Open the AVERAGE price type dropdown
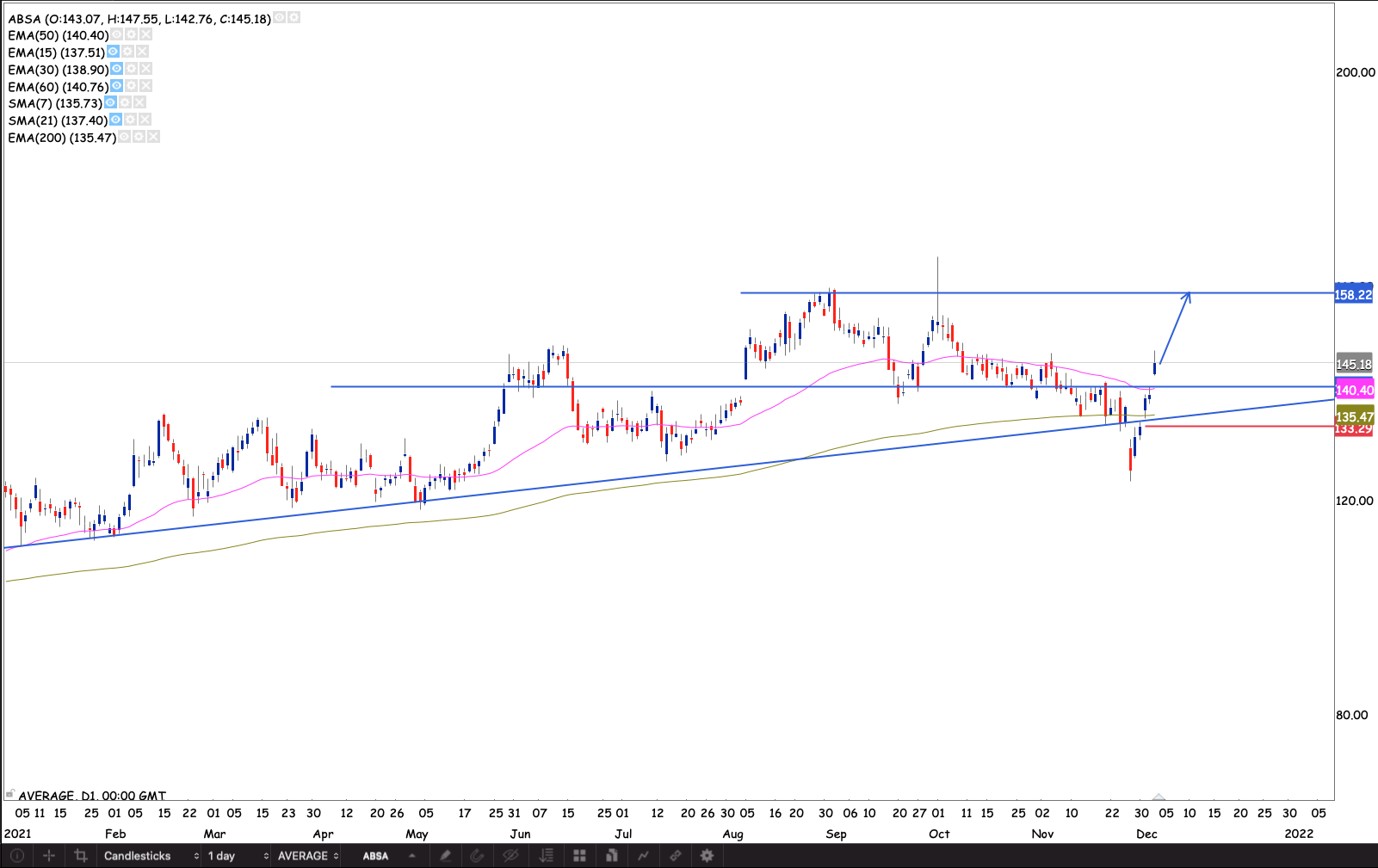This screenshot has height=868, width=1378. point(307,856)
